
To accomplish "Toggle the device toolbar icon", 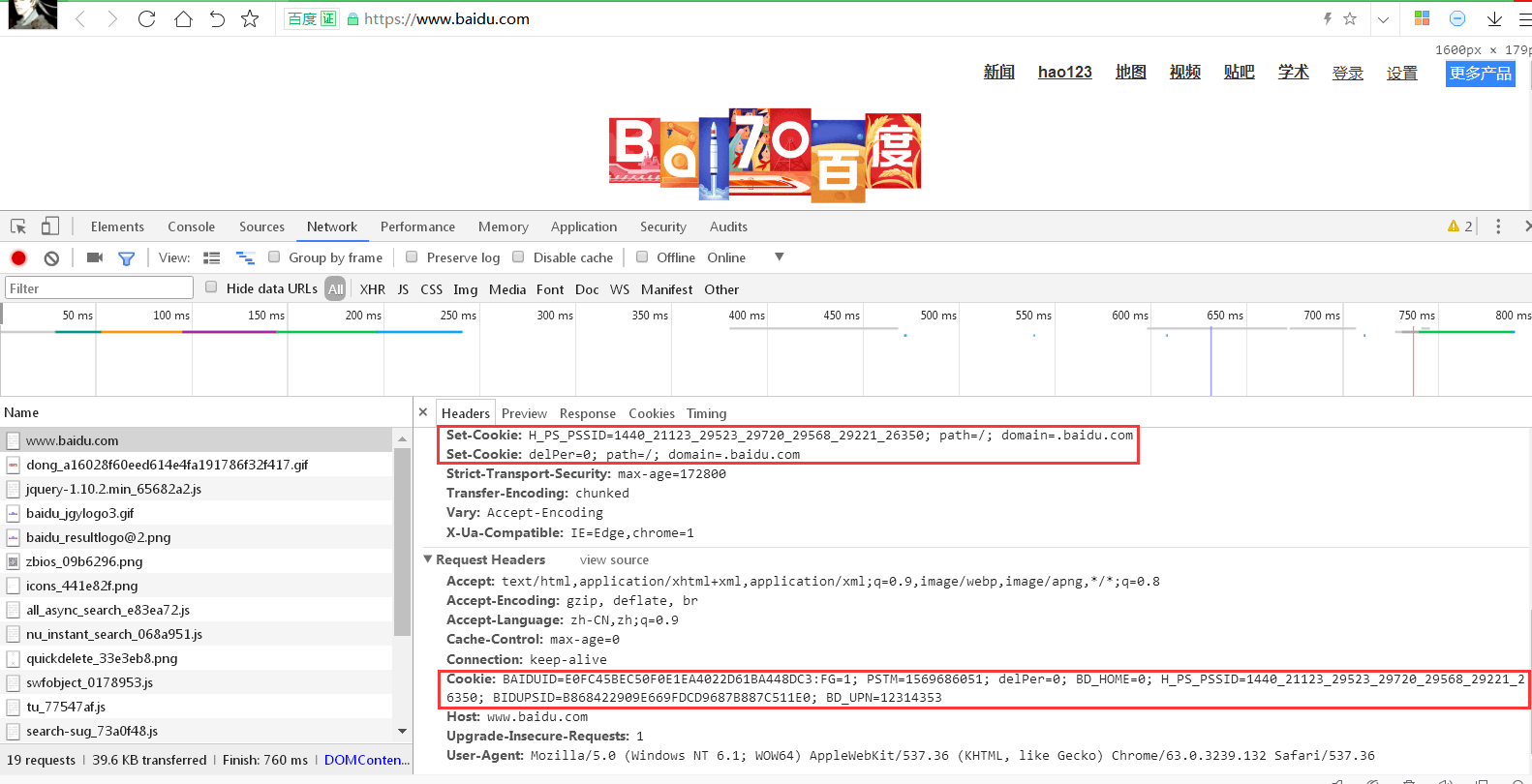I will tap(50, 226).
